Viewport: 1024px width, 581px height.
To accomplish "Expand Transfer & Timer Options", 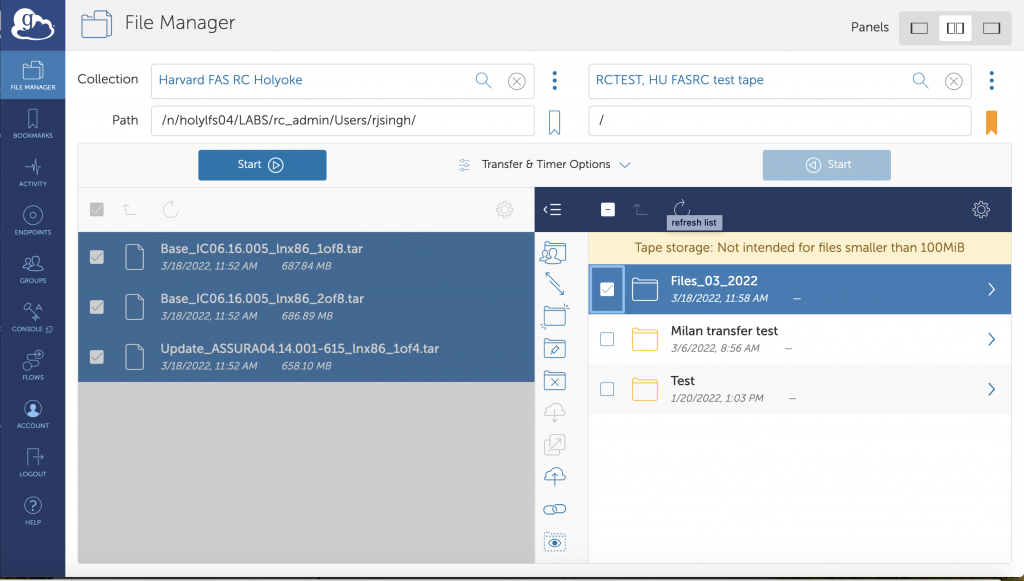I will click(x=545, y=165).
